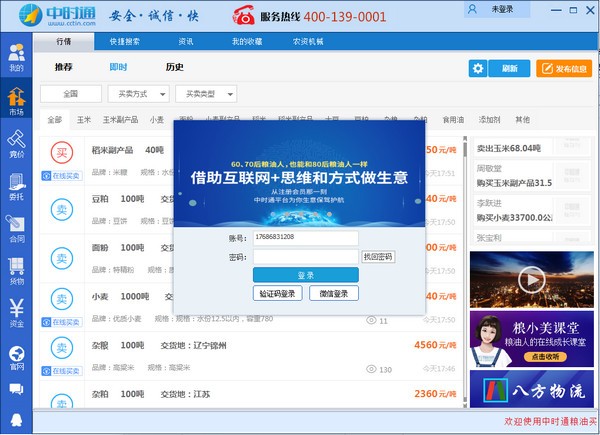Play the city night video thumbnail
Screen dimensions: 600x435
tap(509, 279)
